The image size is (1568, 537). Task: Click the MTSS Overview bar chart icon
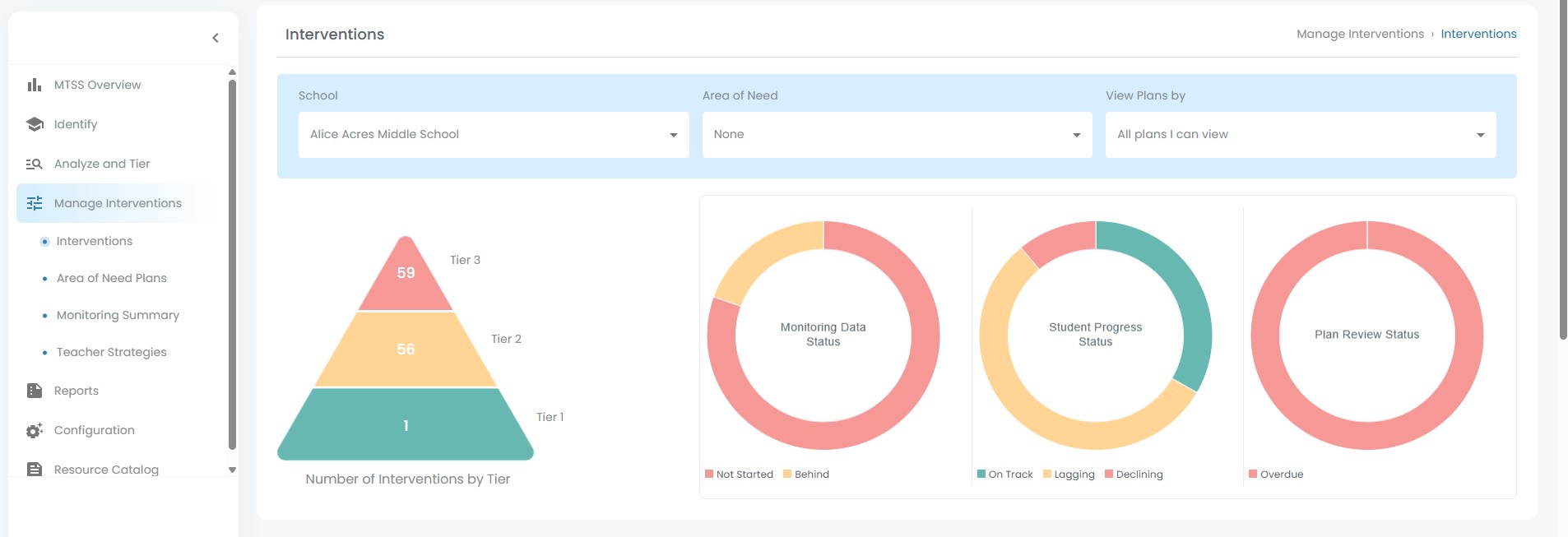[34, 85]
